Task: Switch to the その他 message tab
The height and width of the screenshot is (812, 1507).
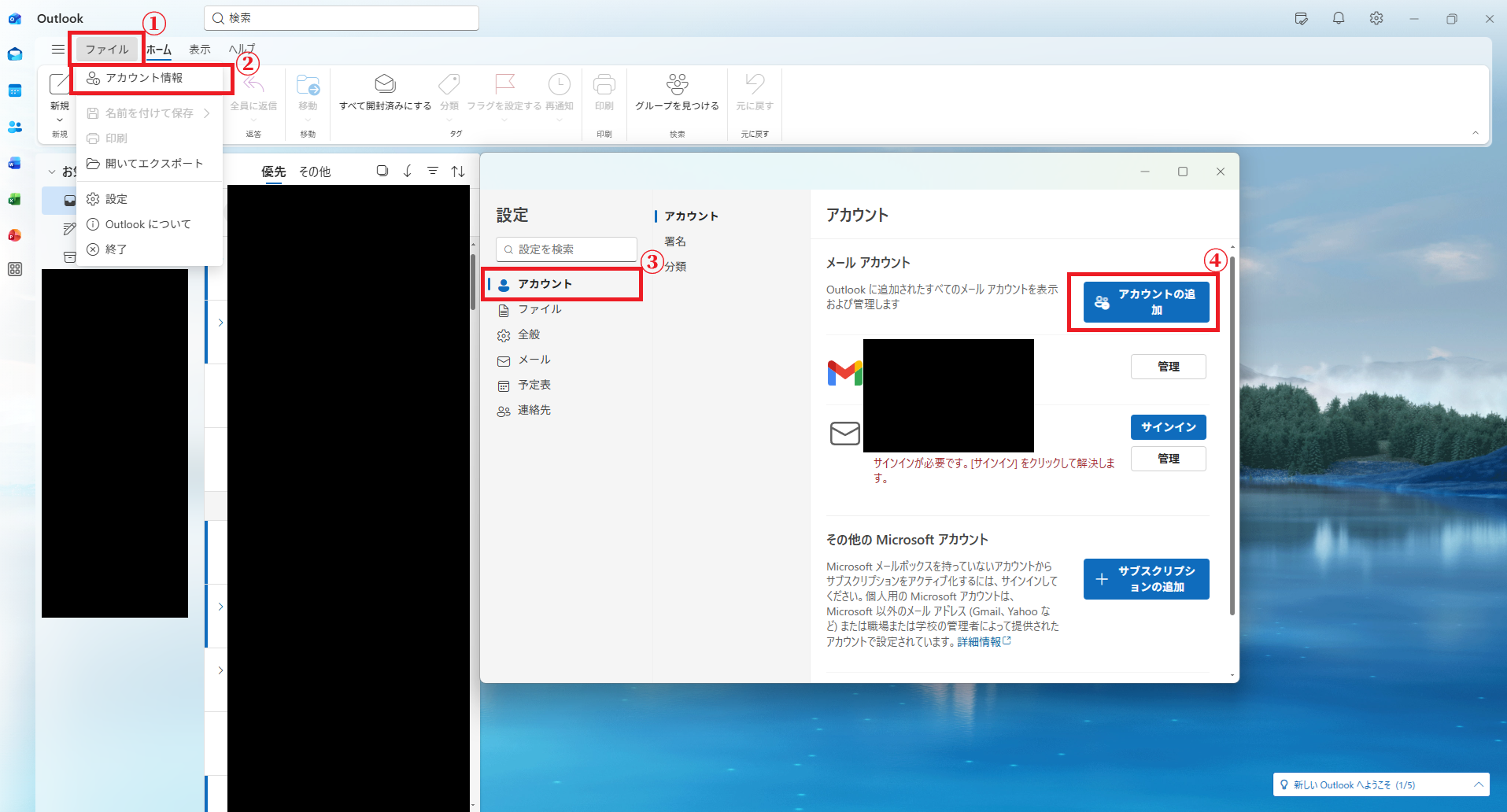Action: [x=314, y=171]
